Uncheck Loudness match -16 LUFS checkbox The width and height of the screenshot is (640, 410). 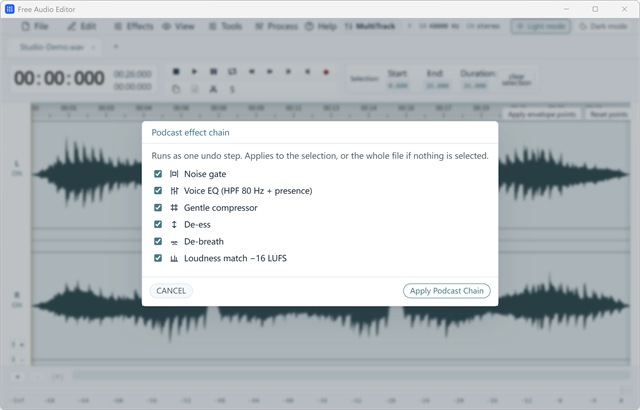158,258
